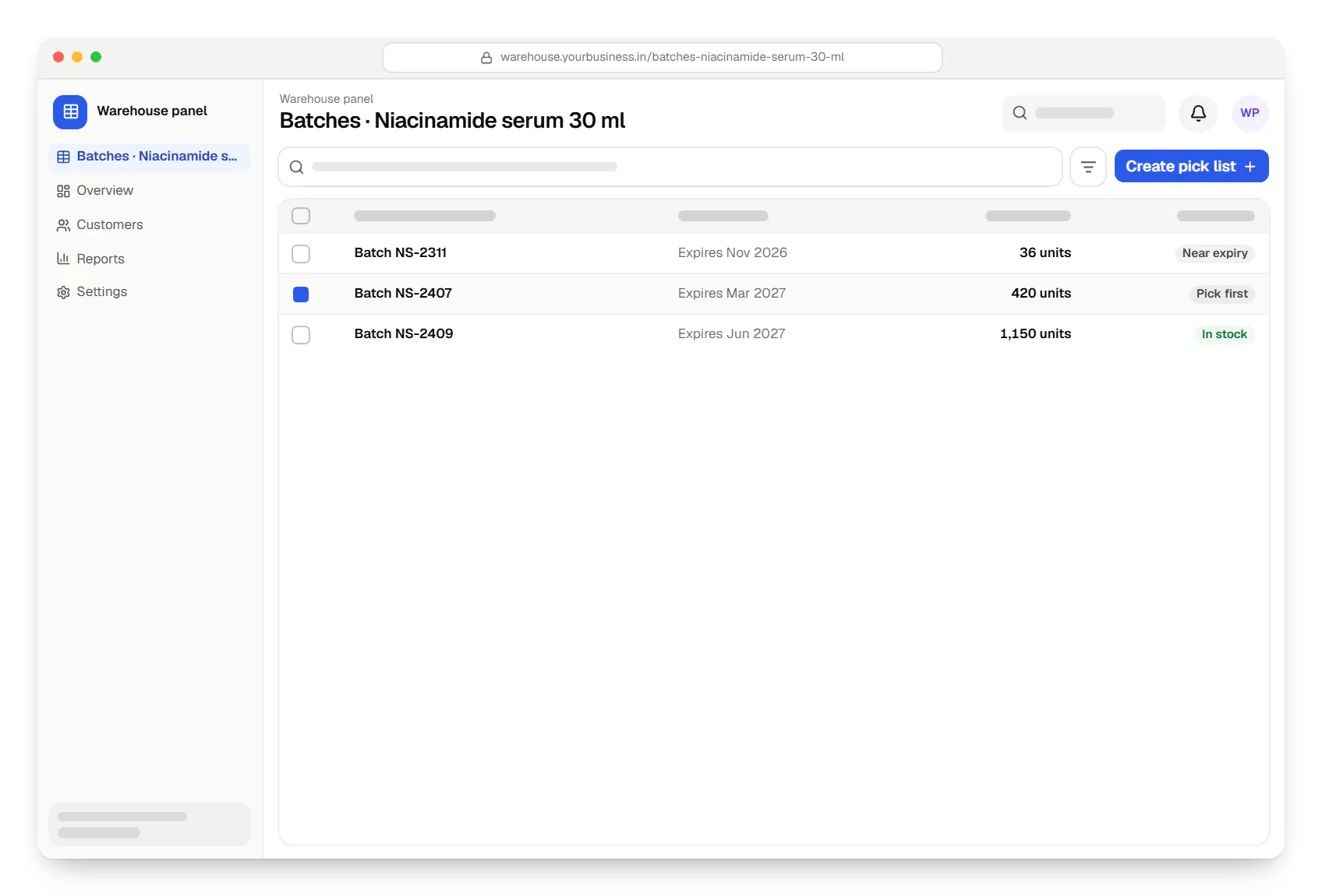Click the lock icon in the address bar
This screenshot has height=896, width=1322.
coord(486,58)
